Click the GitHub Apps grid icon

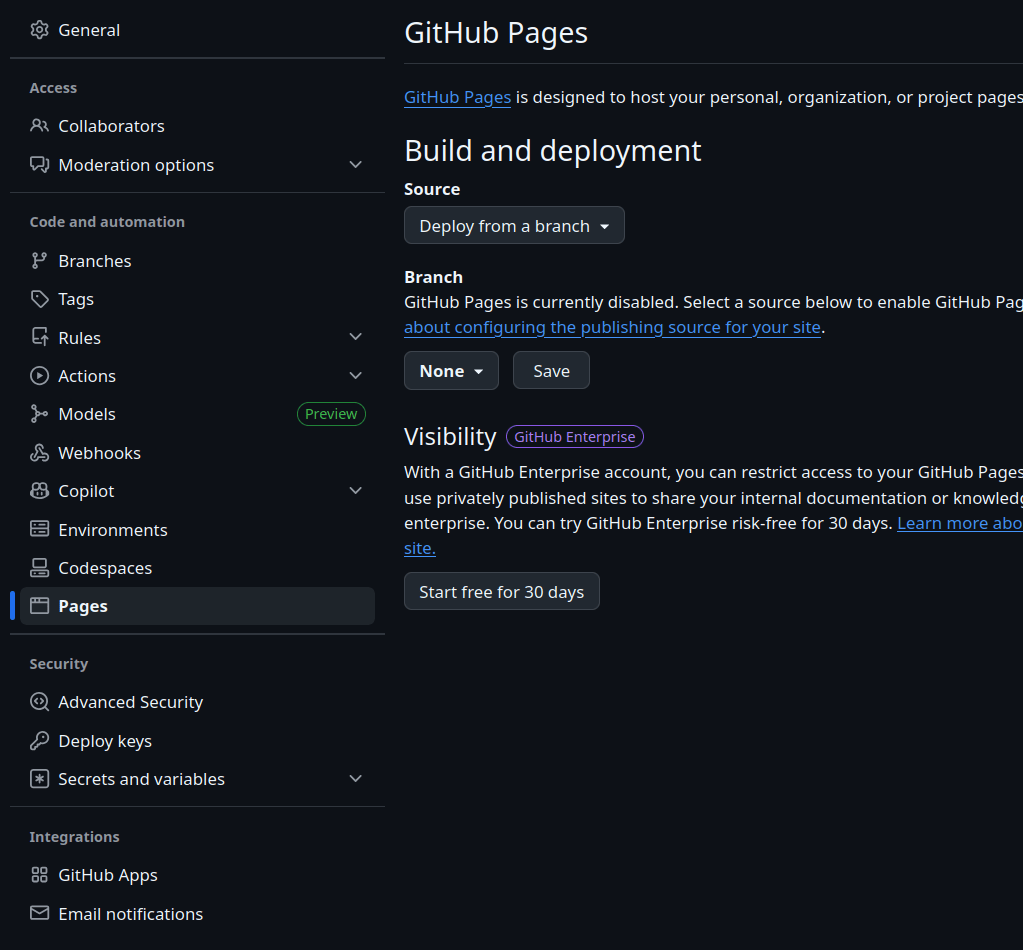click(x=39, y=875)
